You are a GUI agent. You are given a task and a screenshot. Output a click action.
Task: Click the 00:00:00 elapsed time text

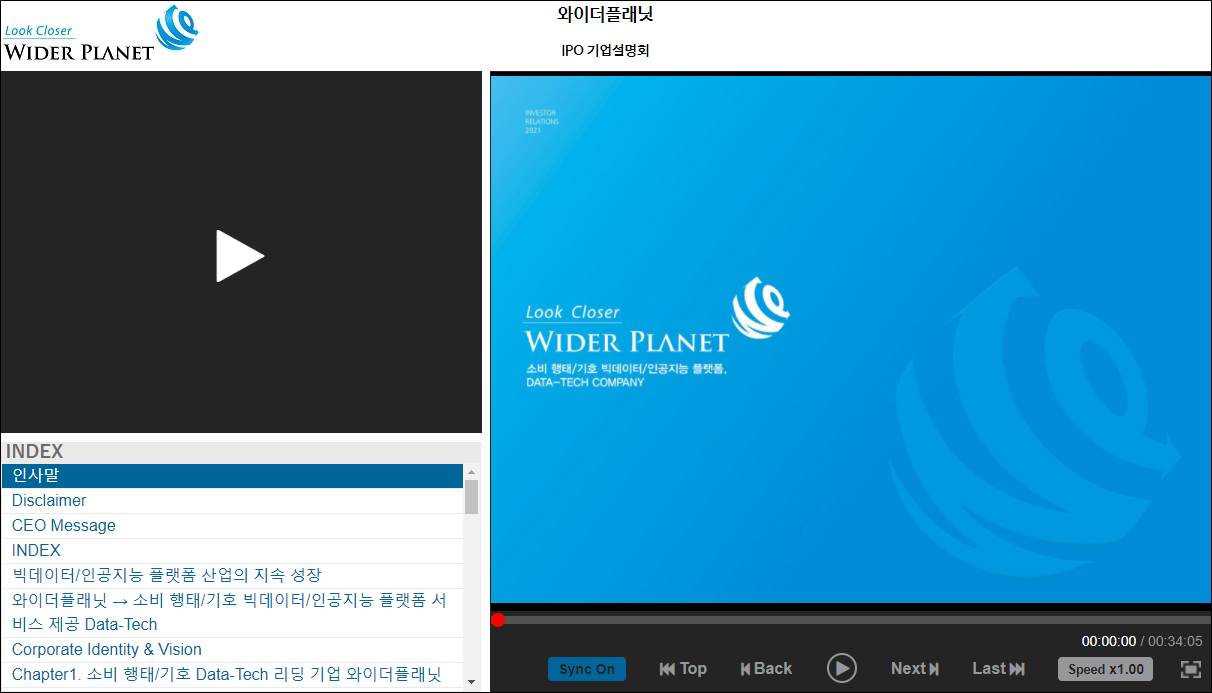point(1109,641)
